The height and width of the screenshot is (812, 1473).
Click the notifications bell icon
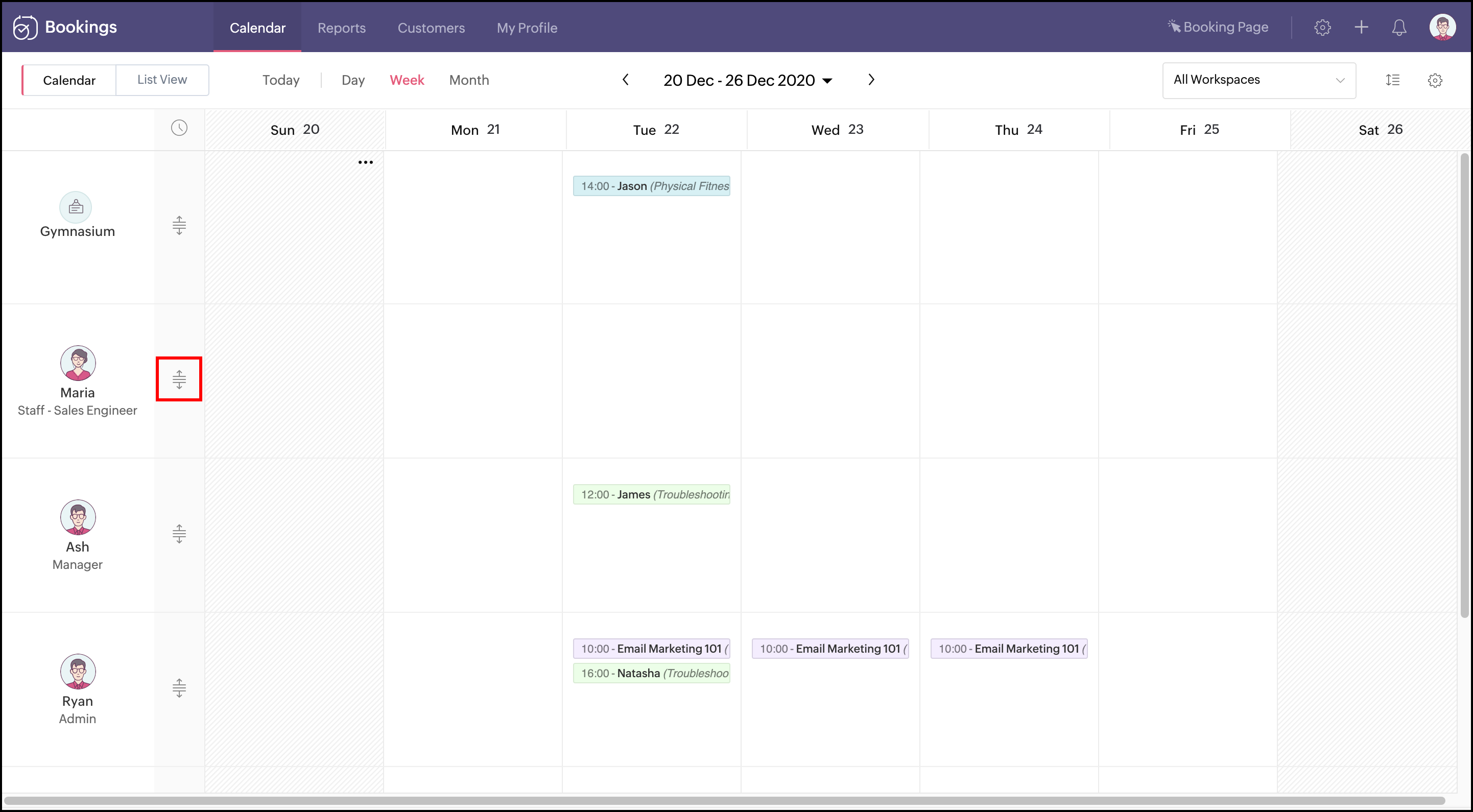(x=1398, y=28)
